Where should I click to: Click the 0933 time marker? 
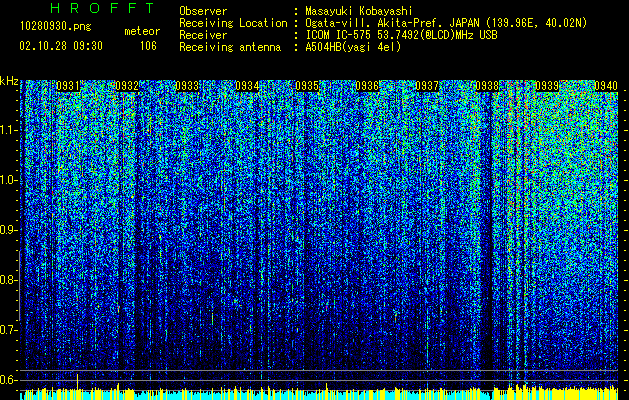pyautogui.click(x=187, y=86)
